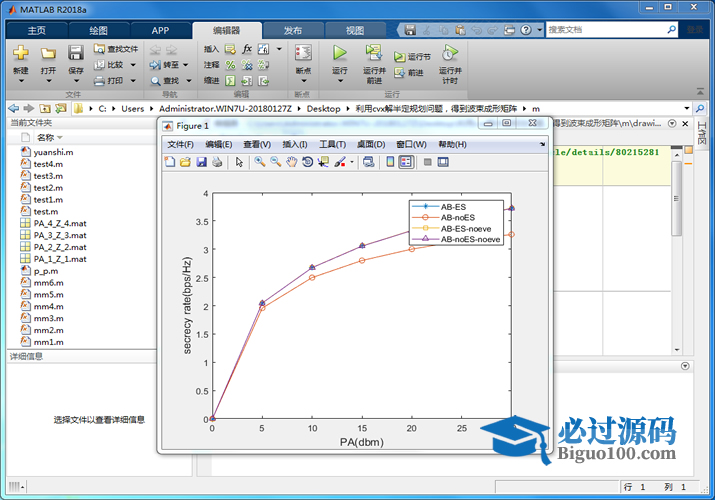Click the editor vertical scrollbar thumb
The height and width of the screenshot is (500, 715).
click(676, 198)
